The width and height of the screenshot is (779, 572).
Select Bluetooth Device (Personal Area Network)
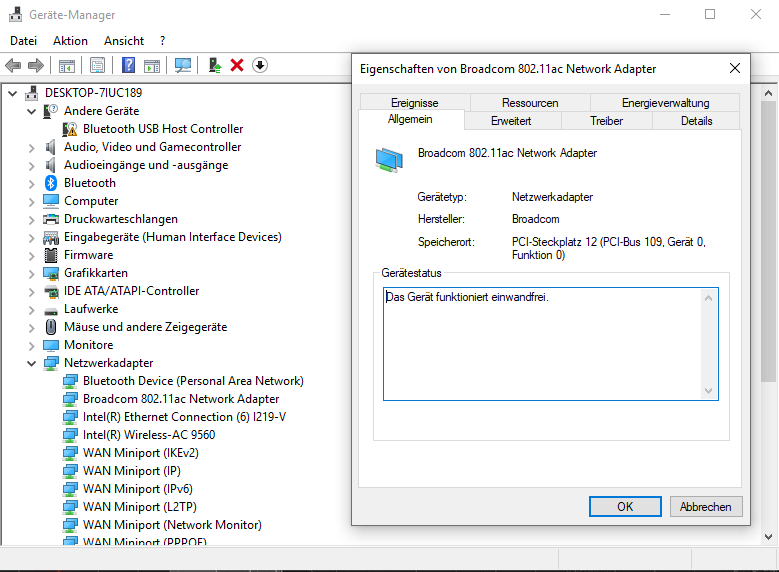click(x=193, y=381)
